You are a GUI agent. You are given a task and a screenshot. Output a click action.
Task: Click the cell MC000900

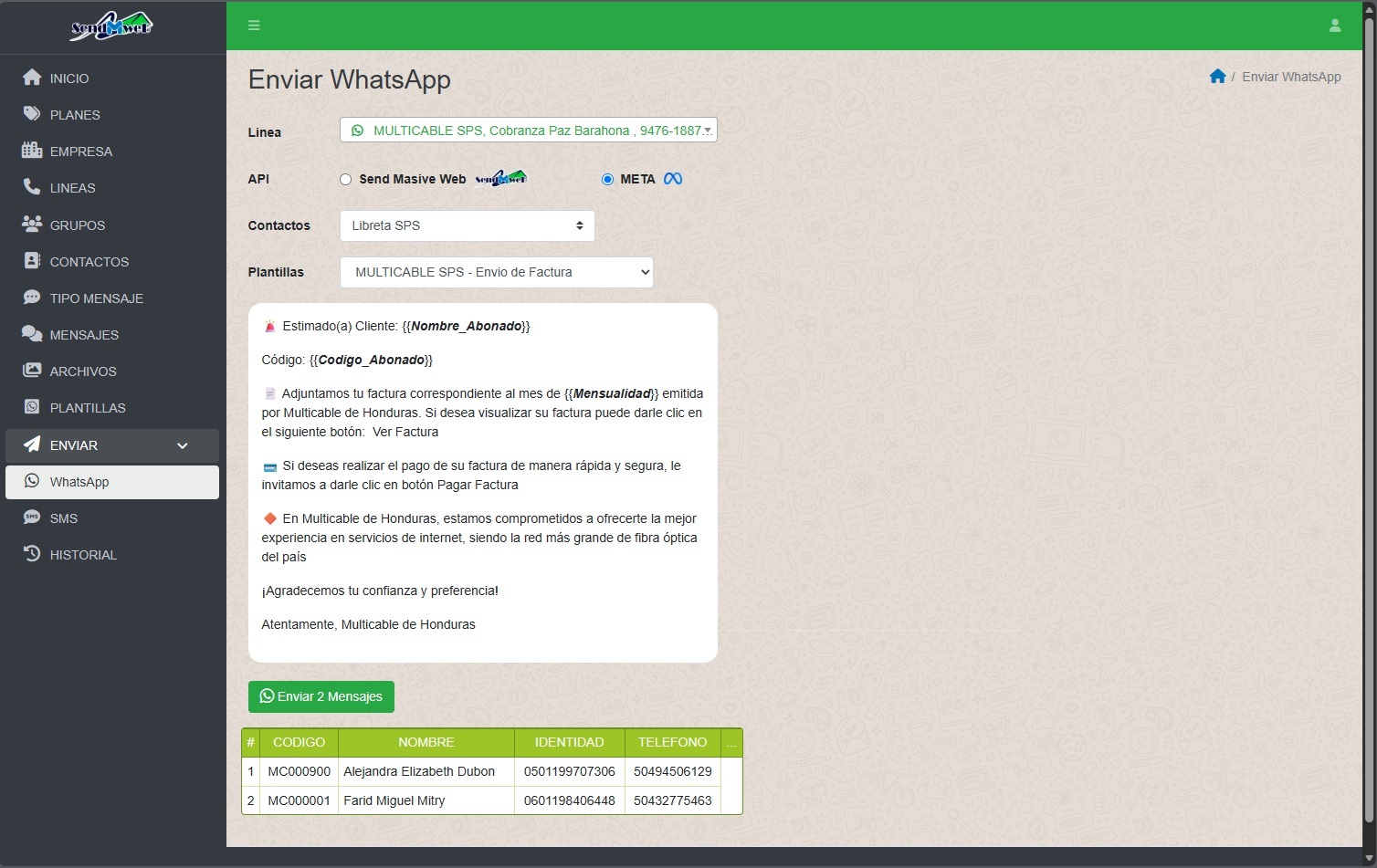click(x=300, y=771)
